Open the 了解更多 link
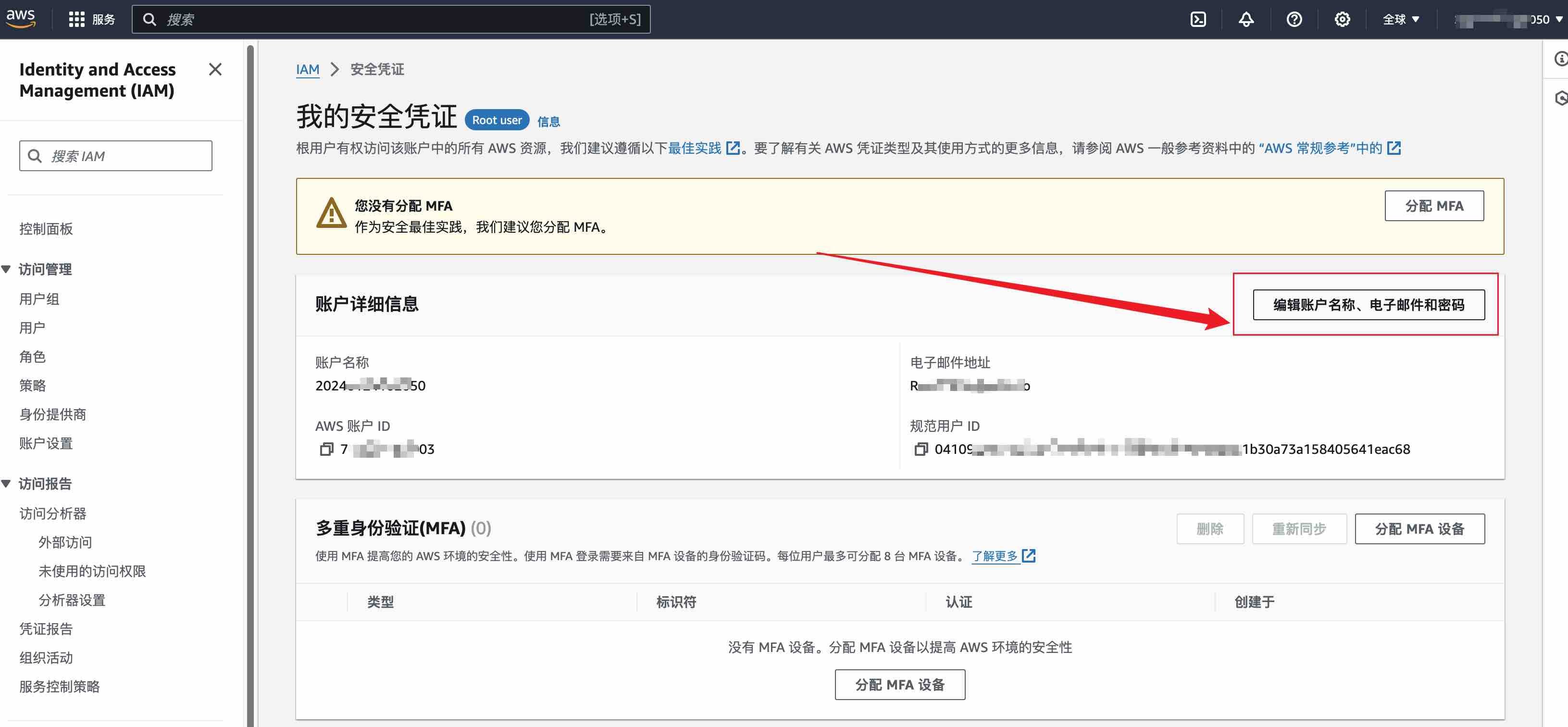 (995, 555)
